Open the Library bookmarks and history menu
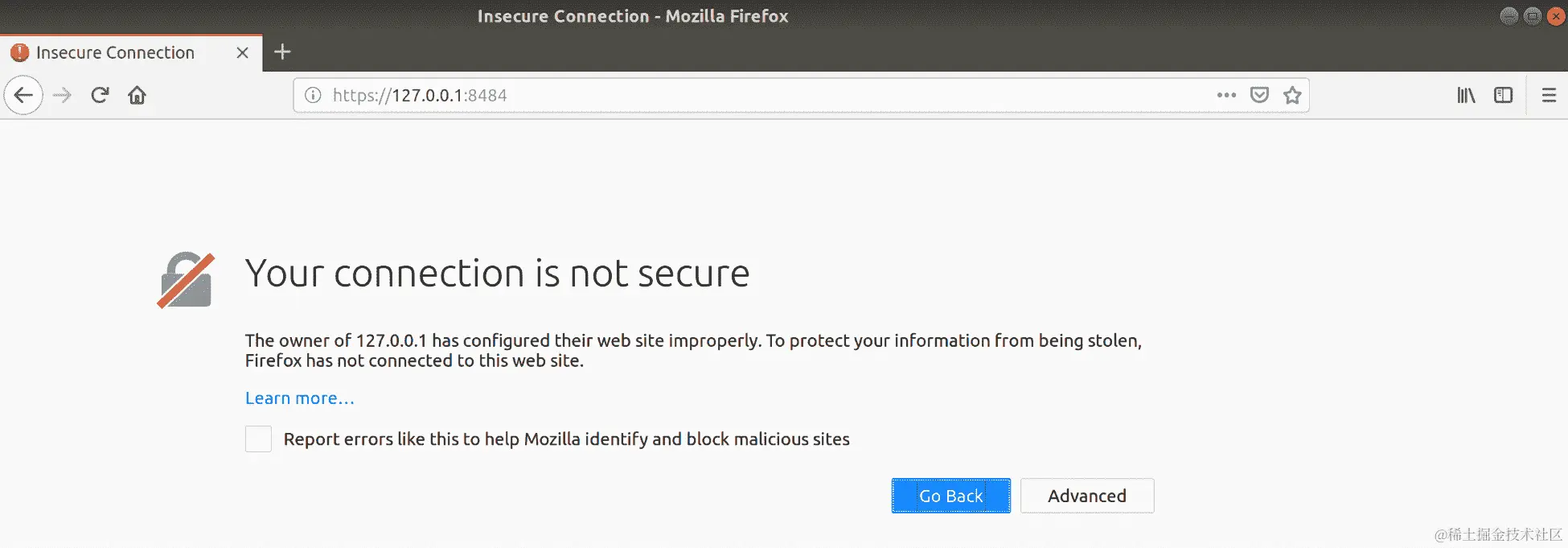Screen dimensions: 1568x548 (x=1466, y=95)
